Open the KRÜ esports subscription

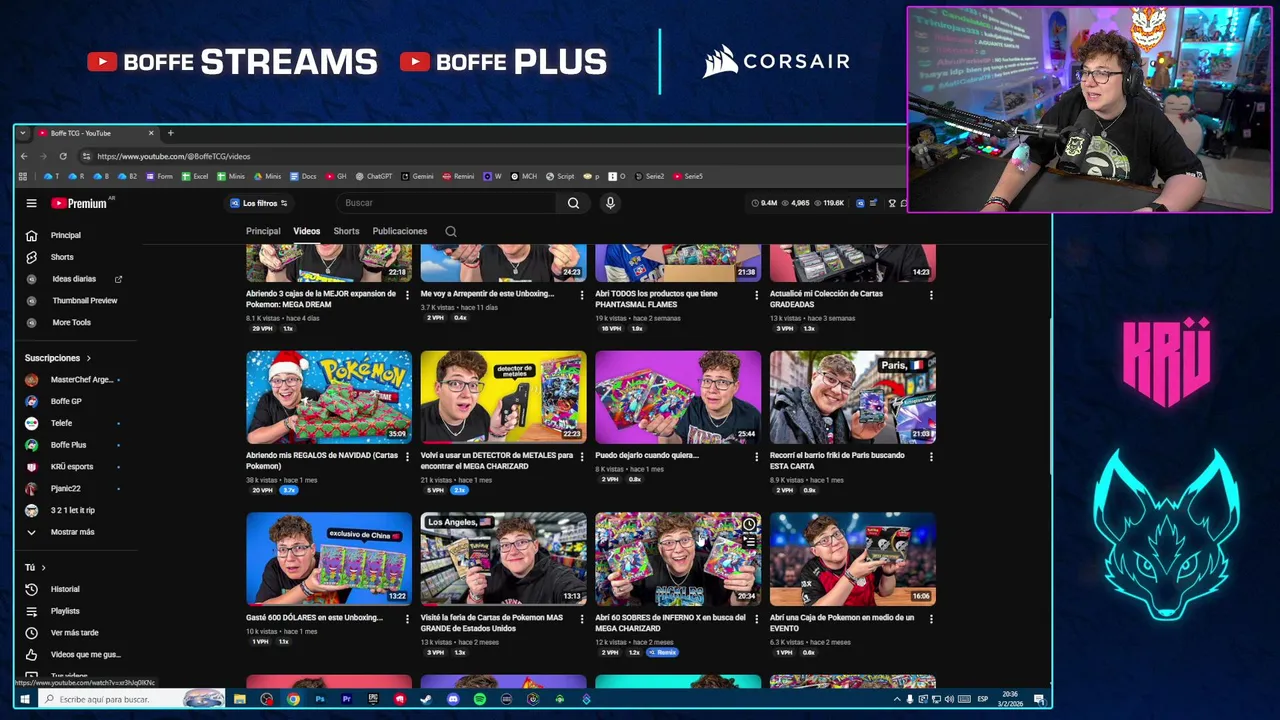pos(71,467)
